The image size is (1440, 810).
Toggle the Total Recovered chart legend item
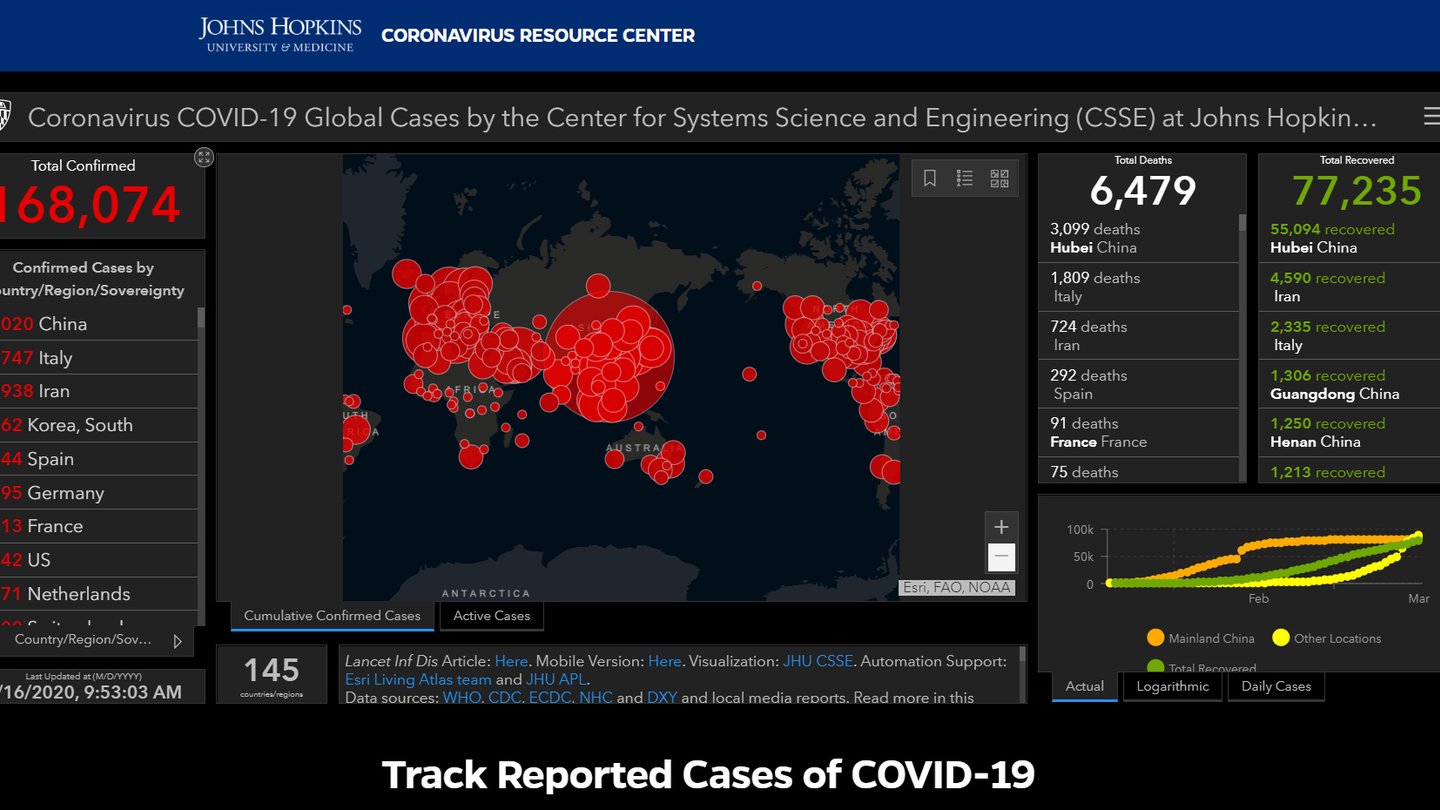tap(1201, 666)
